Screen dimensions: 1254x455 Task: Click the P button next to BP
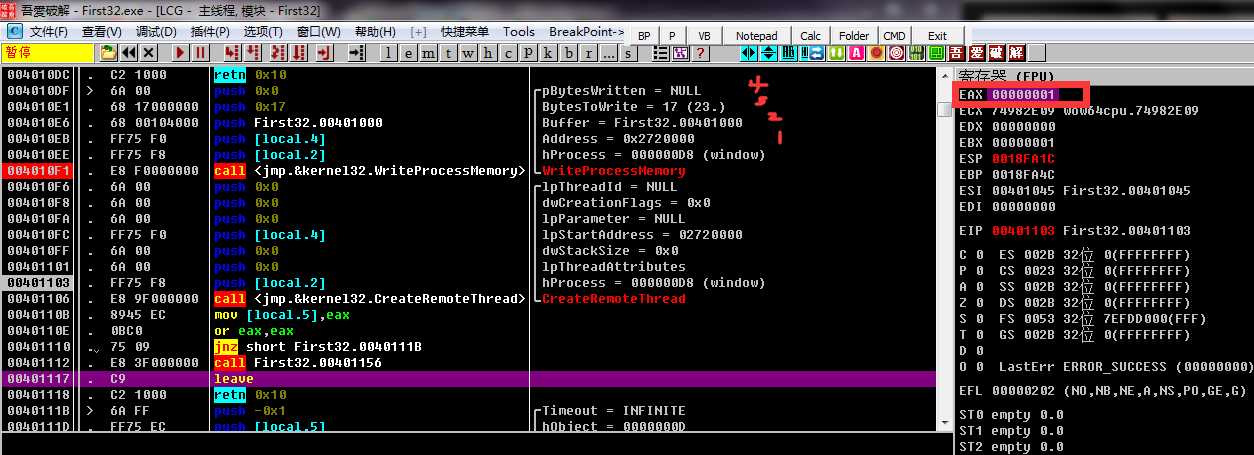672,36
